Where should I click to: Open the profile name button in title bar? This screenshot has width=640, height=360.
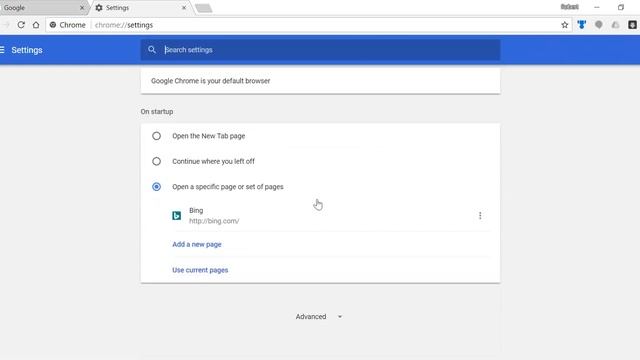tap(569, 7)
